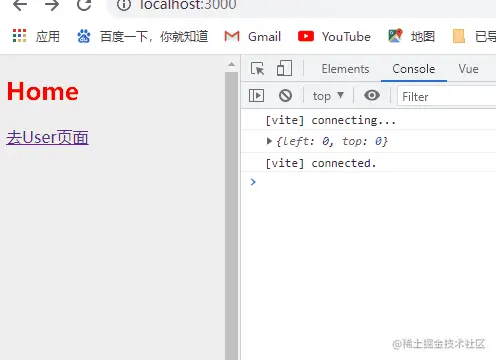Toggle the device toolbar icon
The height and width of the screenshot is (360, 496).
tap(284, 68)
